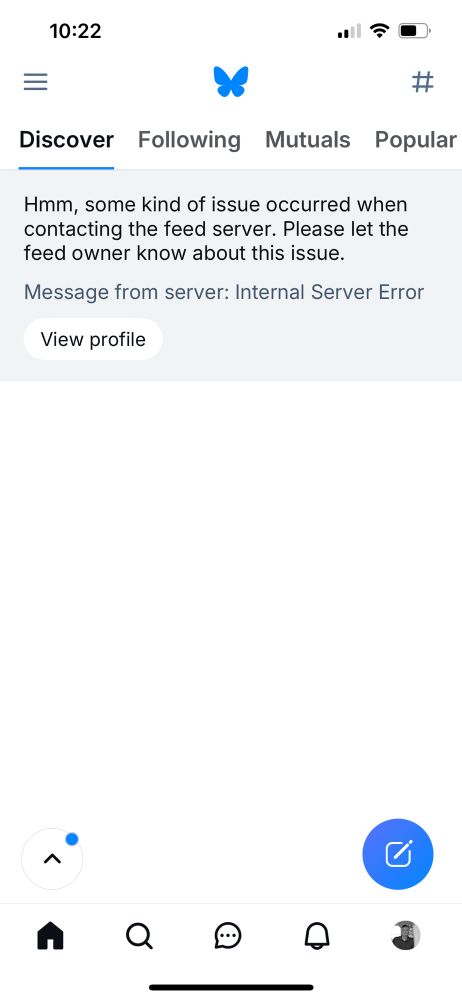
Task: Select the Discover tab
Action: point(66,140)
